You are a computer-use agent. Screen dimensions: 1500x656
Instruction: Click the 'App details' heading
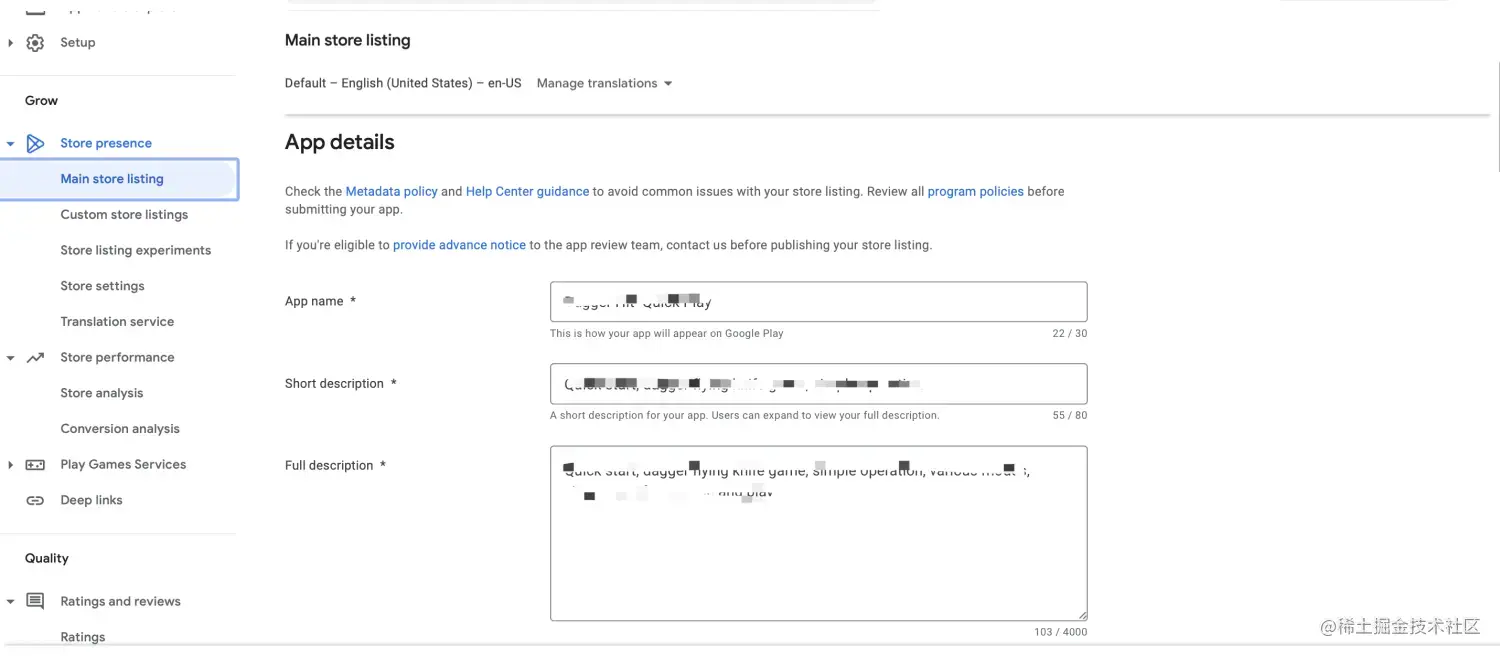(340, 142)
